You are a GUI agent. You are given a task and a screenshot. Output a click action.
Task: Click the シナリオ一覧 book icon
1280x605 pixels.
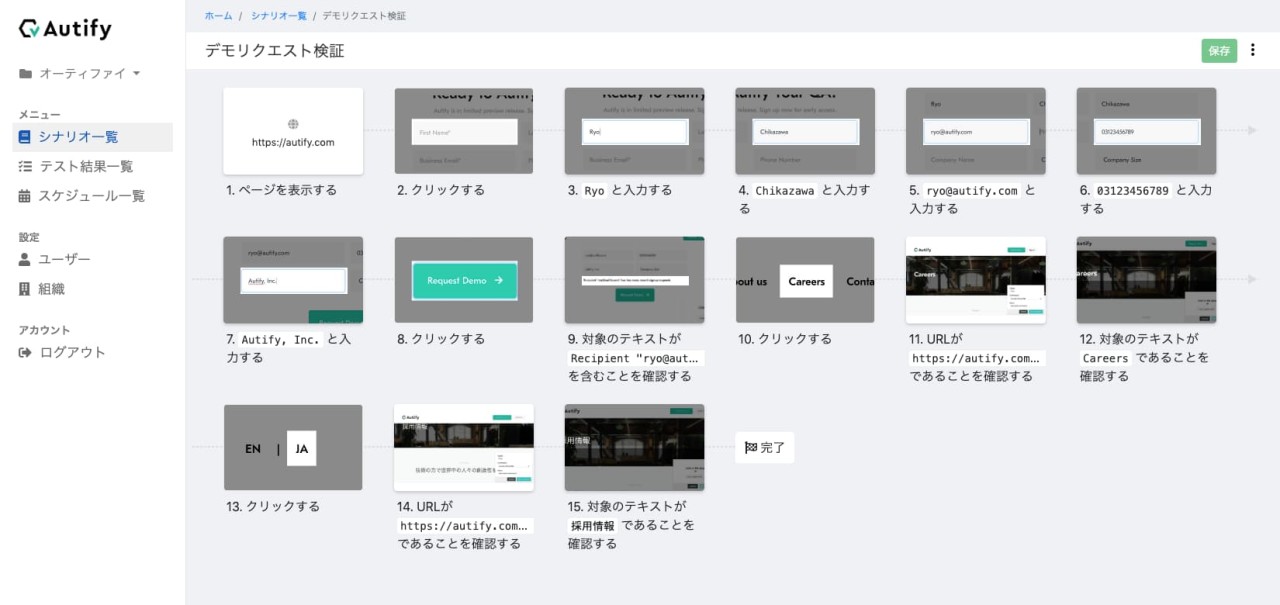[25, 137]
